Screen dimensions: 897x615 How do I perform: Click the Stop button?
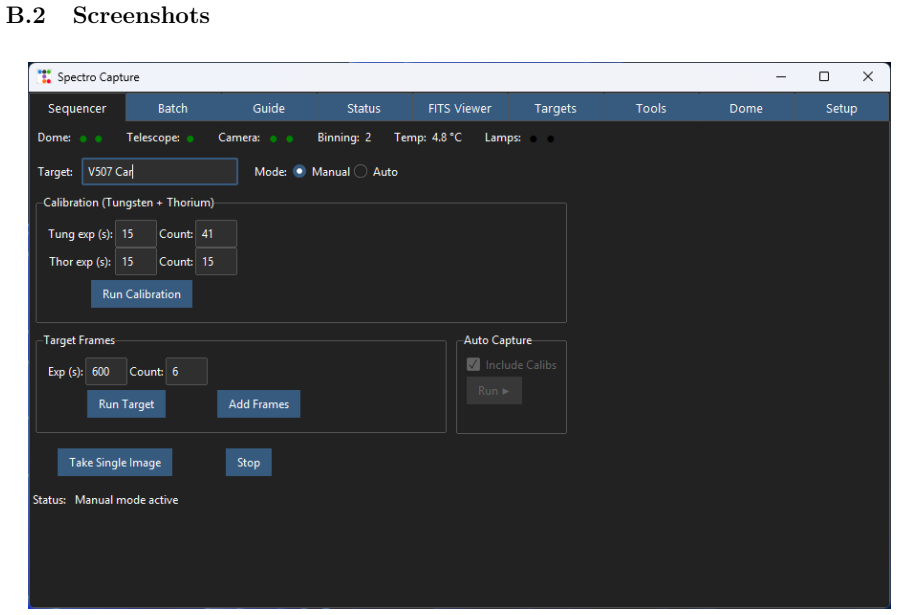click(x=248, y=462)
